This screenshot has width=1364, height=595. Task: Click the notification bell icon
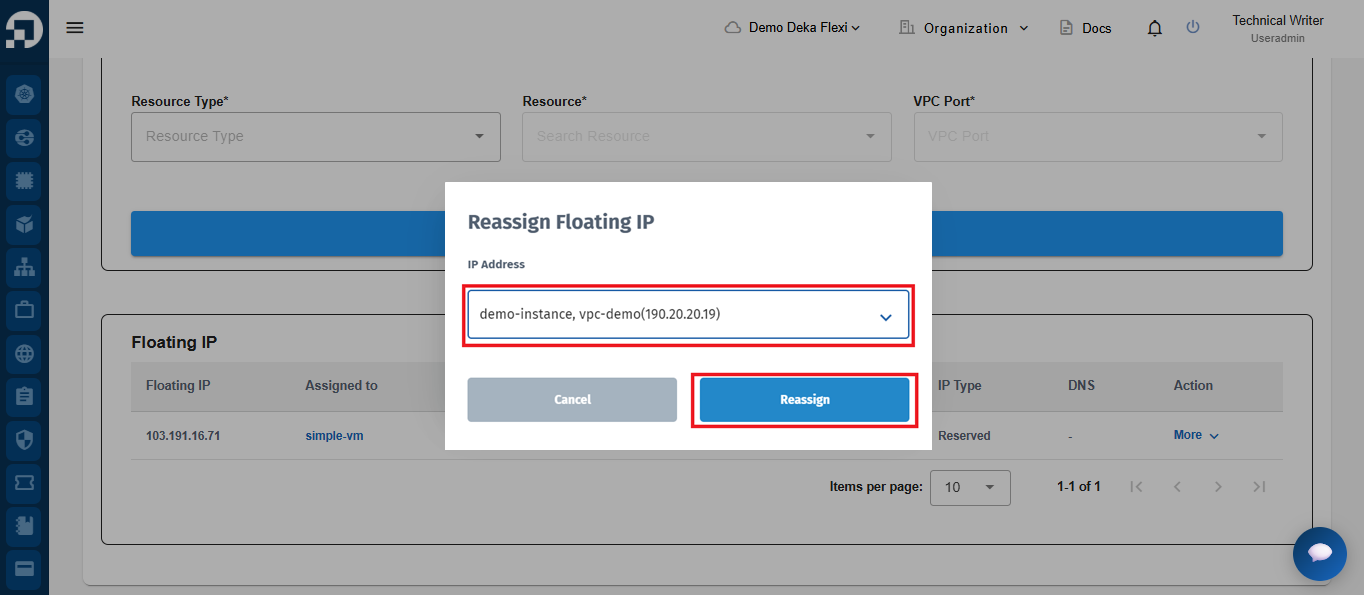[1155, 28]
